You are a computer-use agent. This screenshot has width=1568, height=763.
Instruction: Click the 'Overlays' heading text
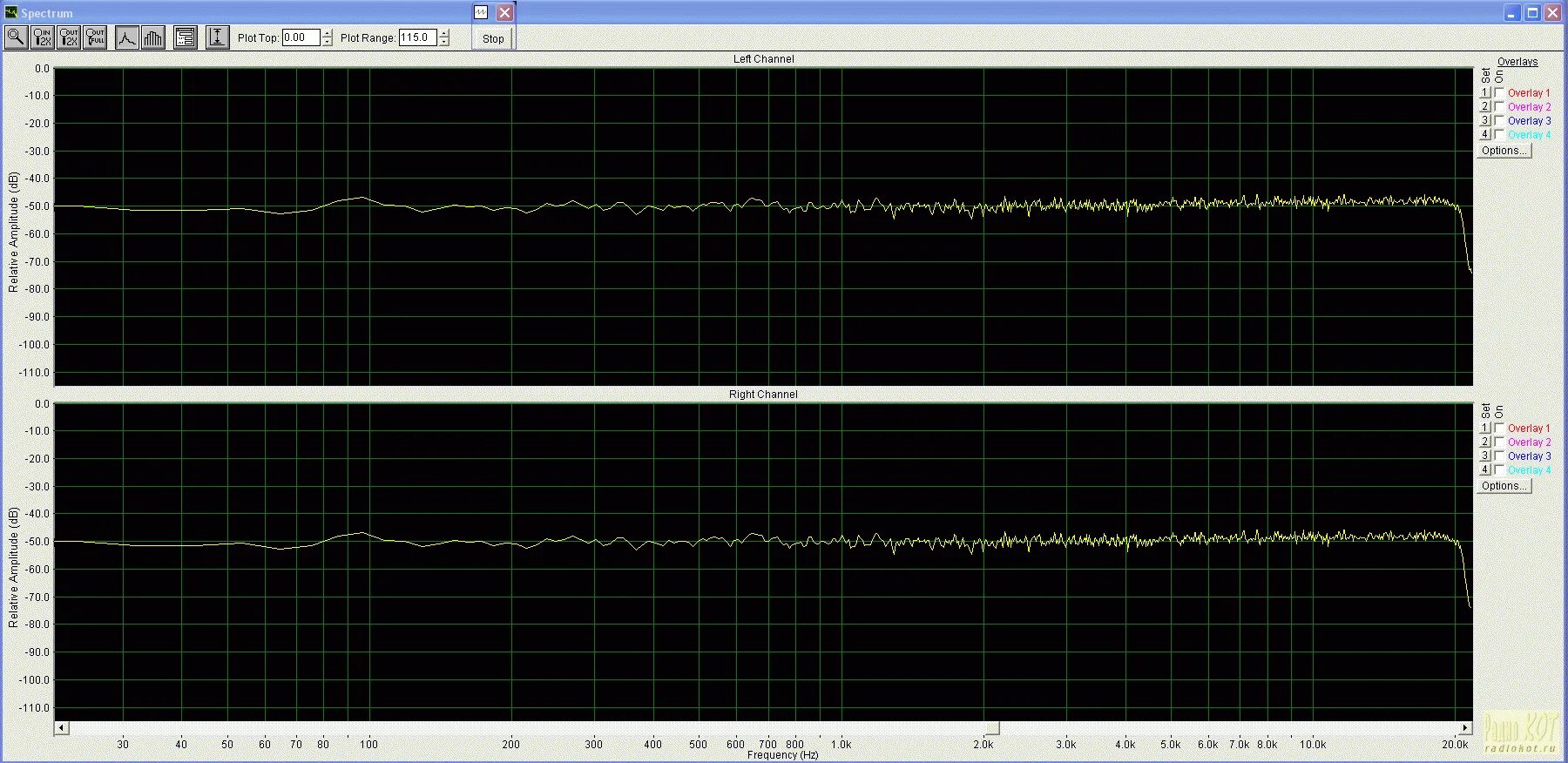pos(1517,62)
